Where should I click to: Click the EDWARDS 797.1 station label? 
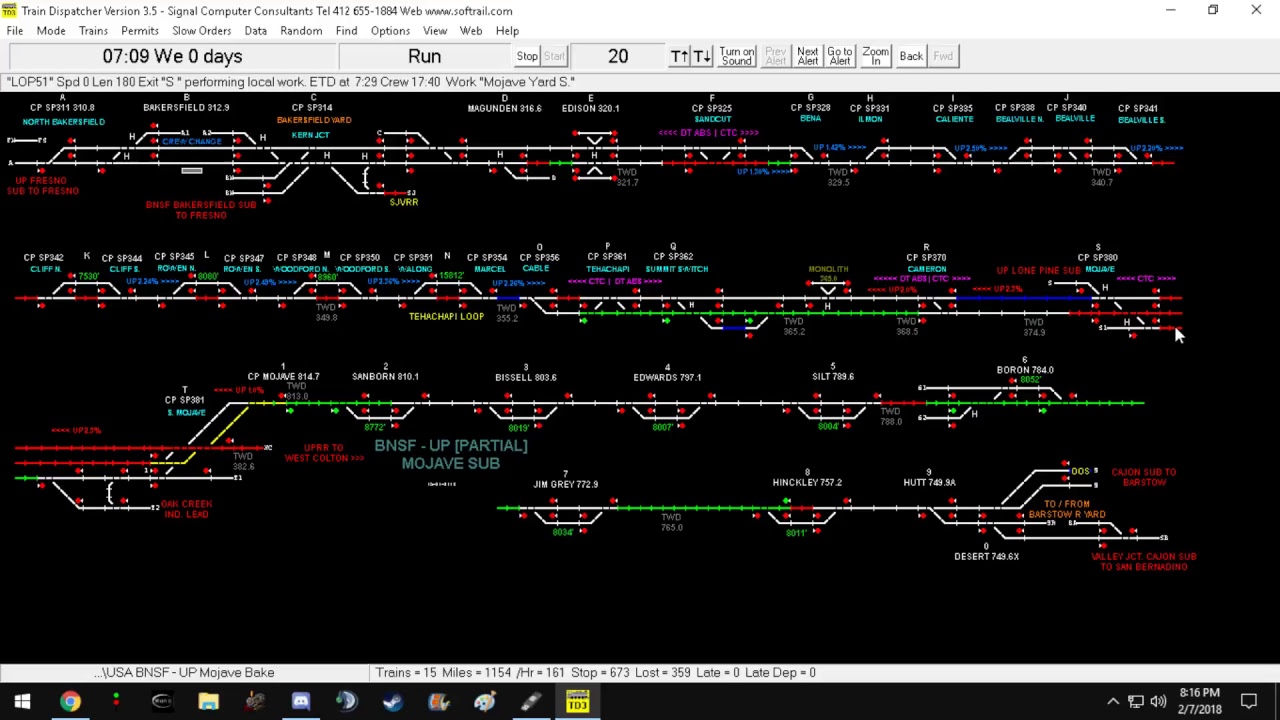click(x=667, y=377)
